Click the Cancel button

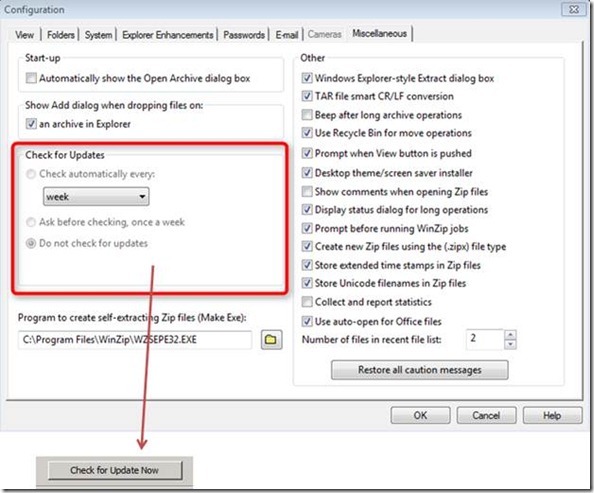click(486, 415)
